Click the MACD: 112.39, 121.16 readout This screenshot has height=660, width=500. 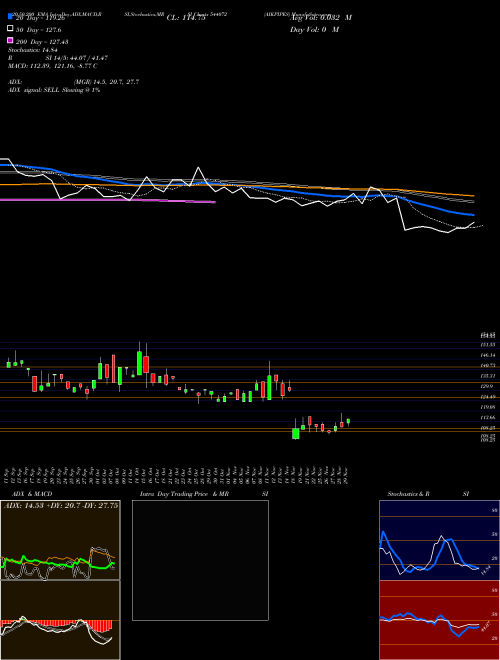pyautogui.click(x=53, y=66)
